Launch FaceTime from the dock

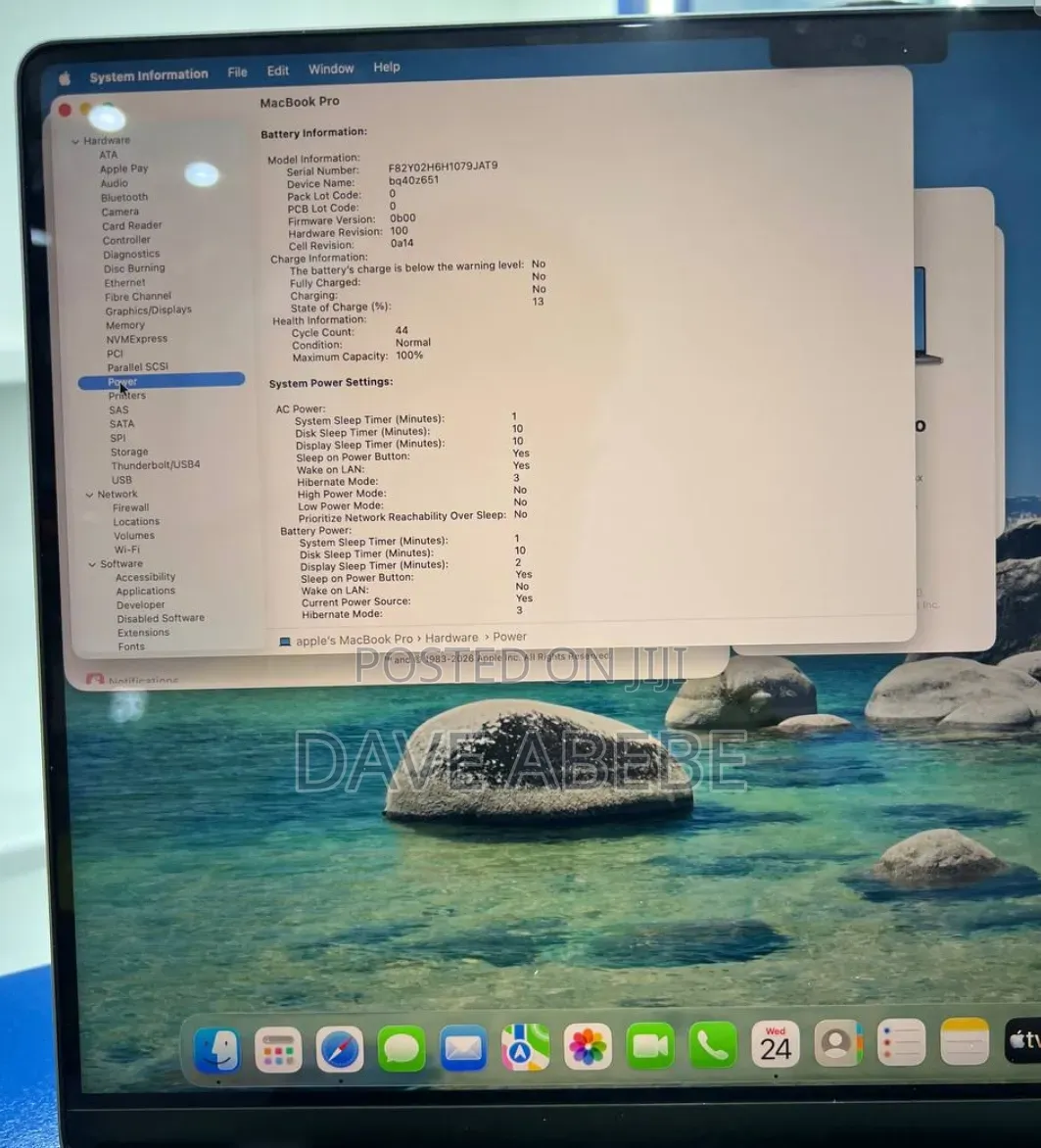[650, 1045]
